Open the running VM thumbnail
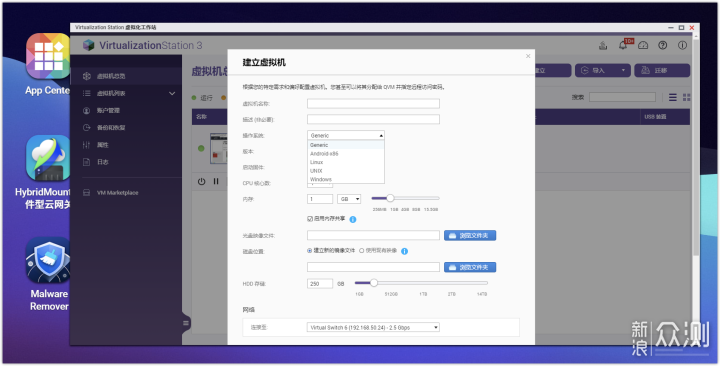720x366 pixels. pos(219,148)
